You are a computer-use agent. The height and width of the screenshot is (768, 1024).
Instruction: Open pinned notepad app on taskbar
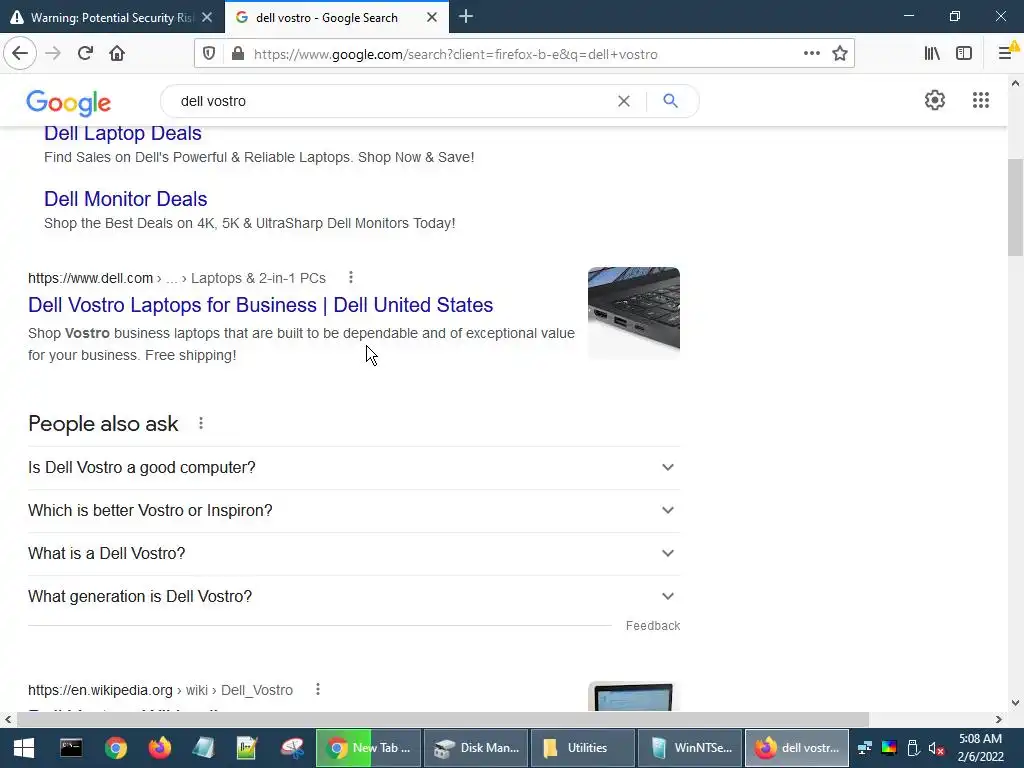pyautogui.click(x=203, y=748)
